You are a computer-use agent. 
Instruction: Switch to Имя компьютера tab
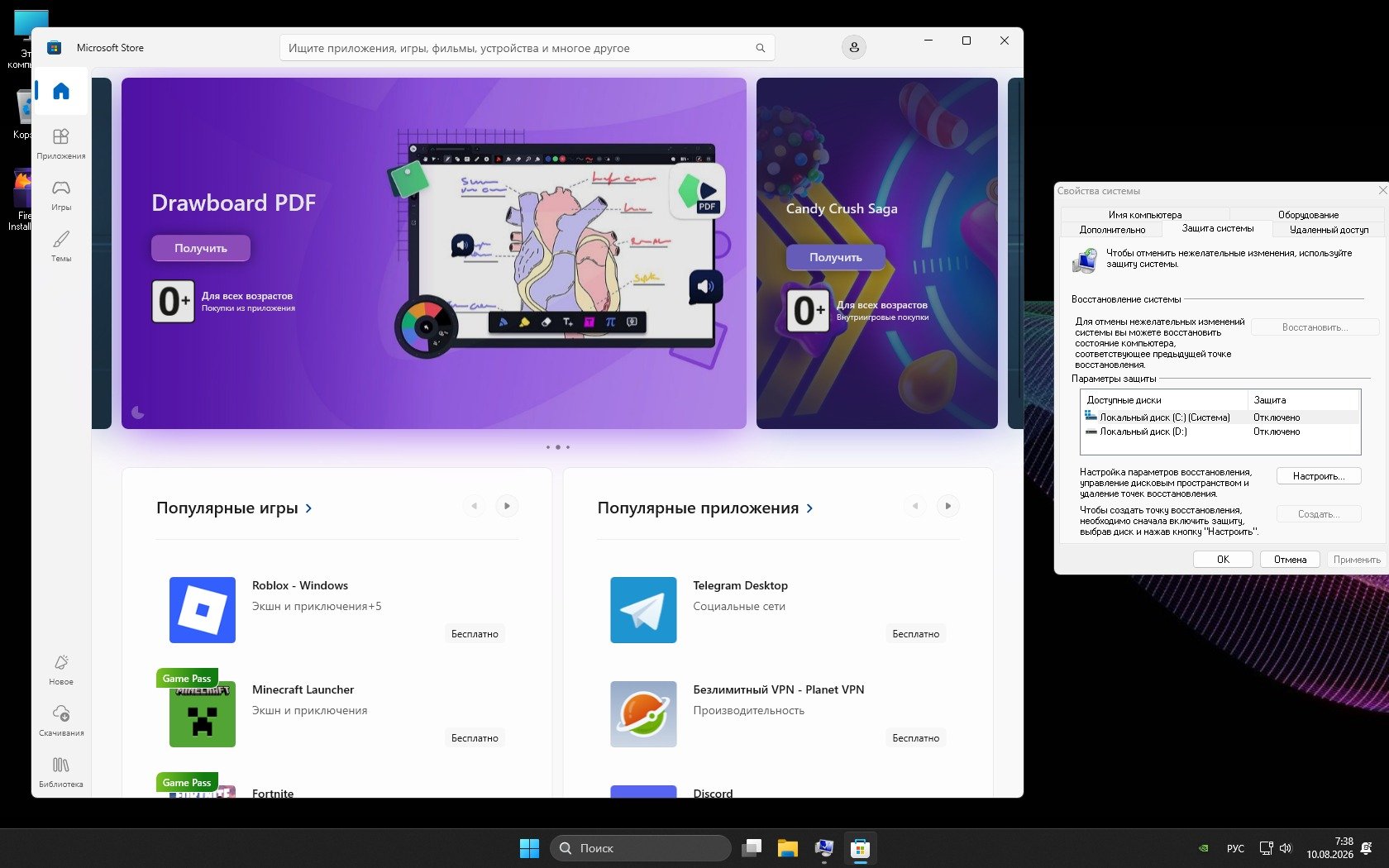pyautogui.click(x=1145, y=215)
